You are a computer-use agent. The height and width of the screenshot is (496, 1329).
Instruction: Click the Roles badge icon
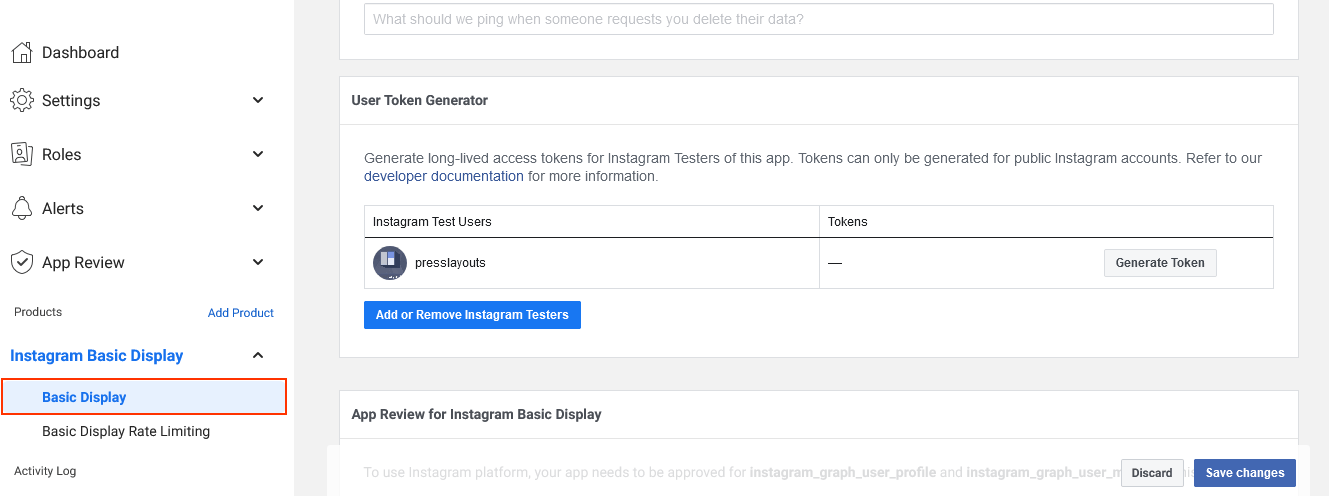coord(22,154)
